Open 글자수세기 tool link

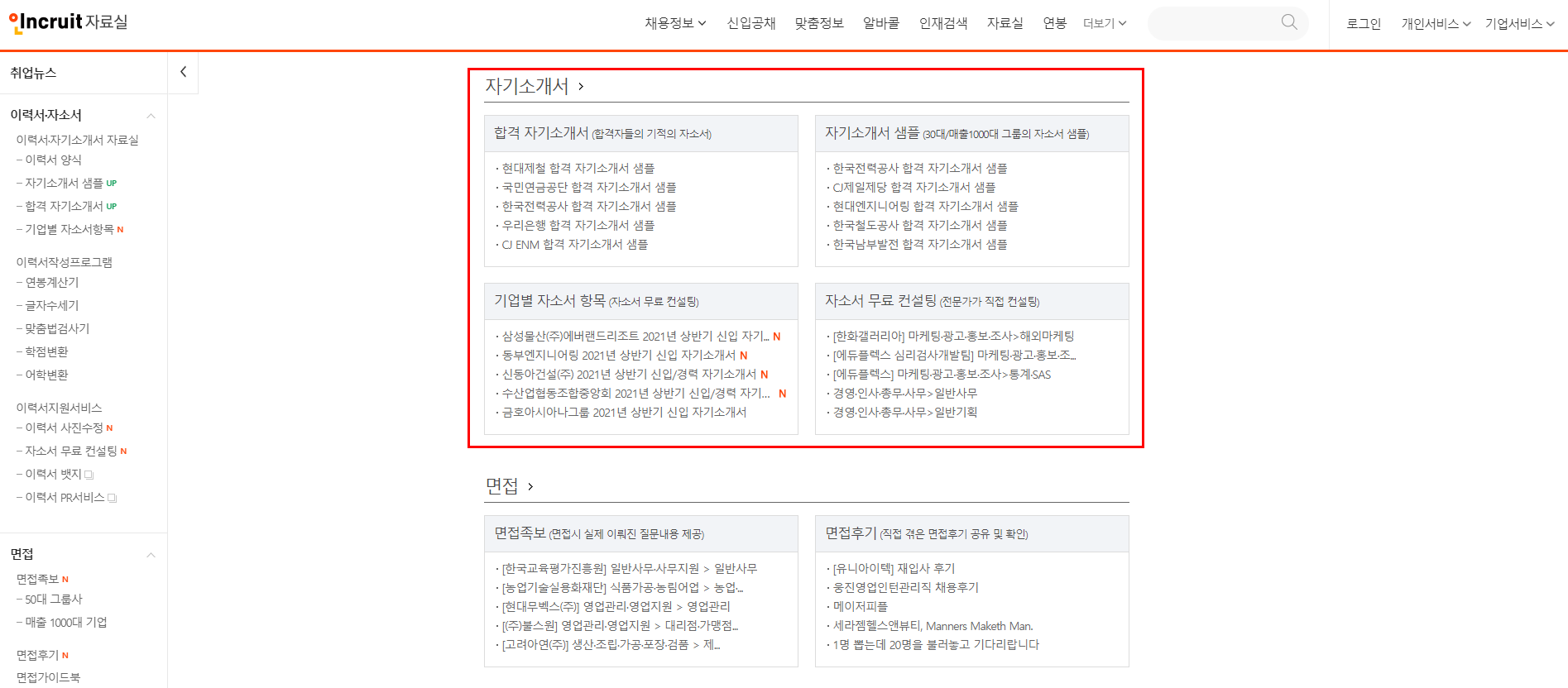point(51,305)
